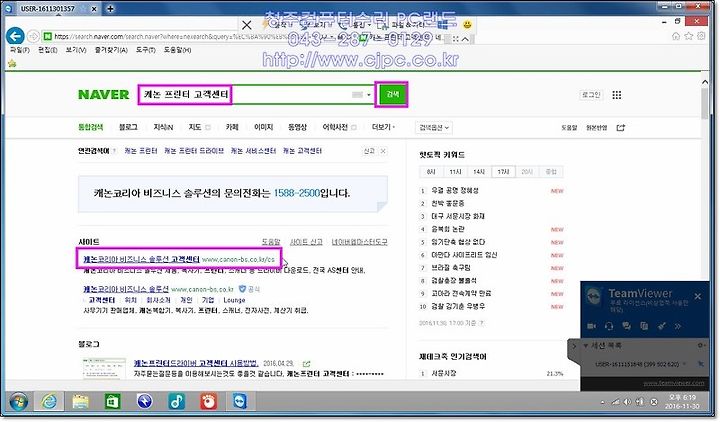This screenshot has height=422, width=720.
Task: Switch to the 이미지 search tab
Action: coord(264,127)
